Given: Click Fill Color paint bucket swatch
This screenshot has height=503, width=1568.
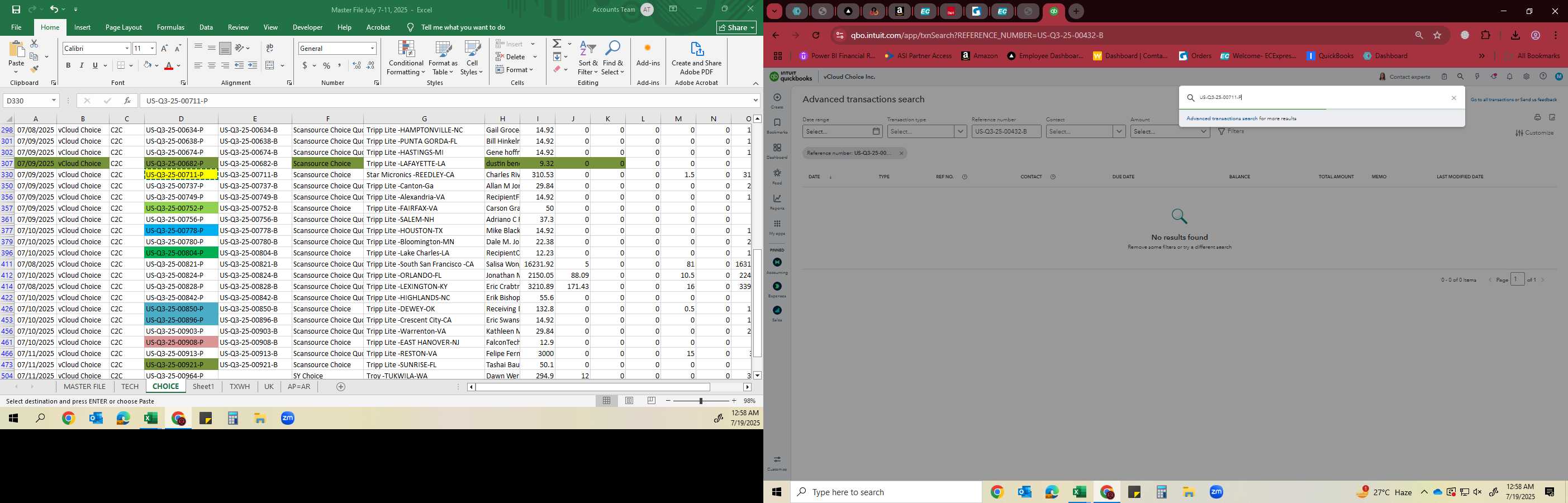Looking at the screenshot, I should 148,66.
